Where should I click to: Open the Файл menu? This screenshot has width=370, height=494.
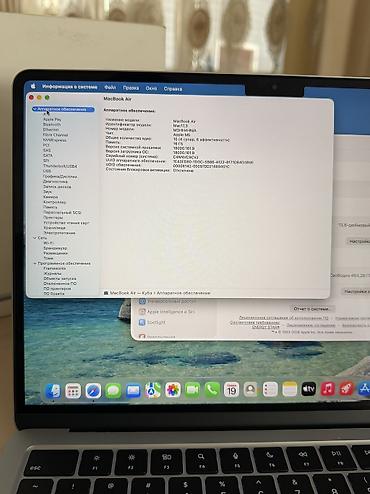[110, 87]
